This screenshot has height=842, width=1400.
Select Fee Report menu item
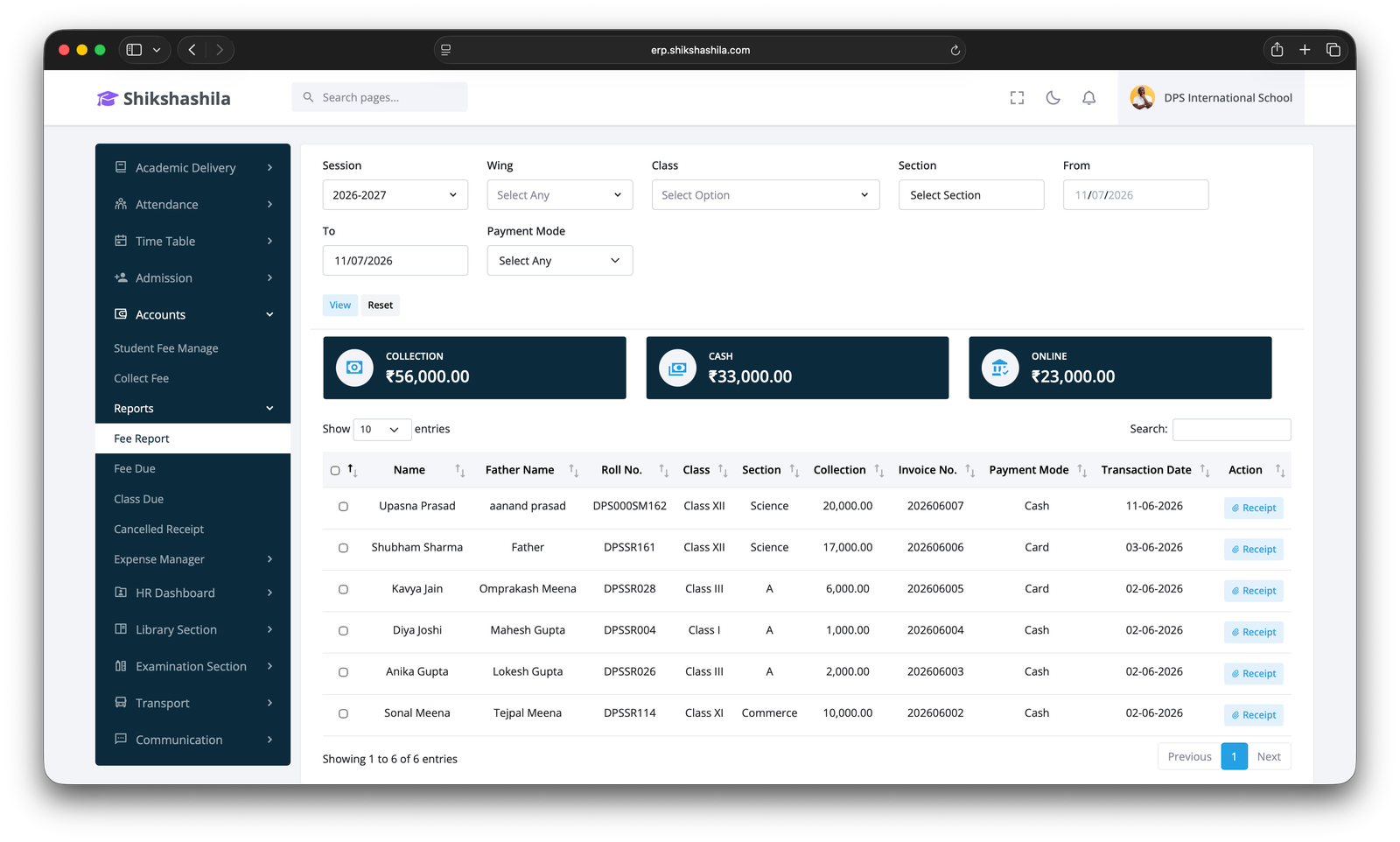pos(192,439)
